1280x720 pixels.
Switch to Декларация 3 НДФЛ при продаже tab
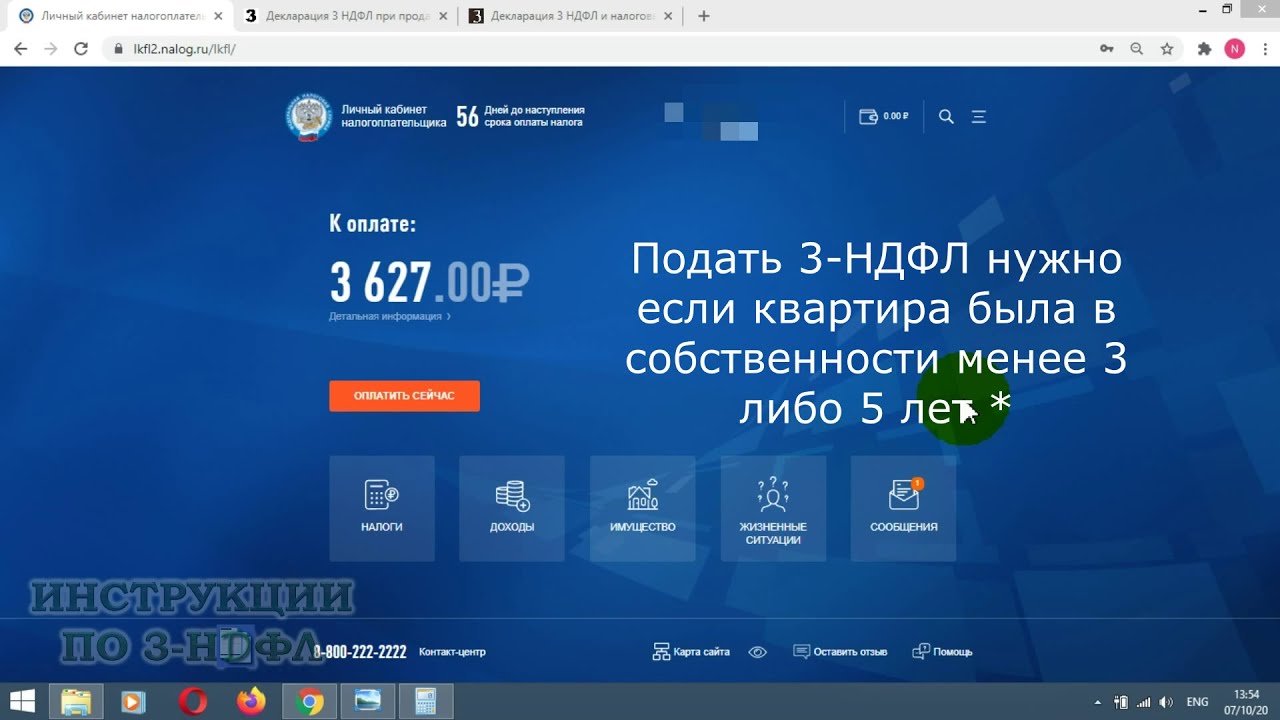point(345,16)
